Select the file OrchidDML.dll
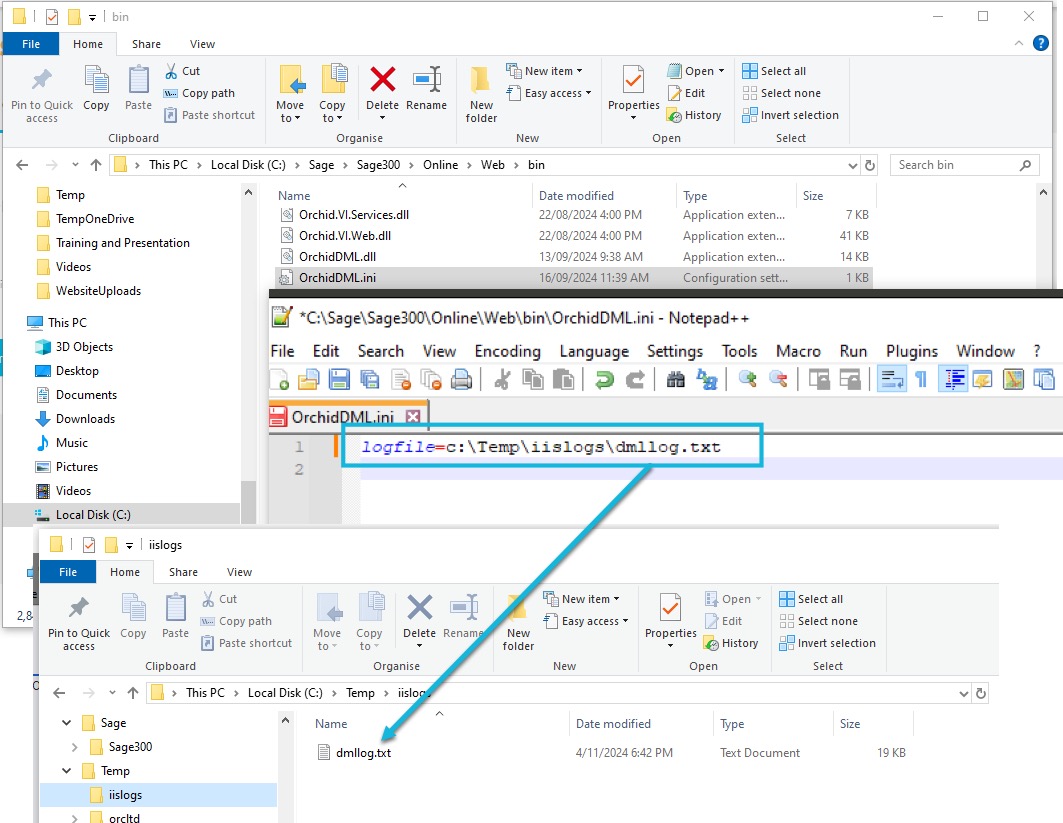This screenshot has width=1063, height=823. (338, 257)
